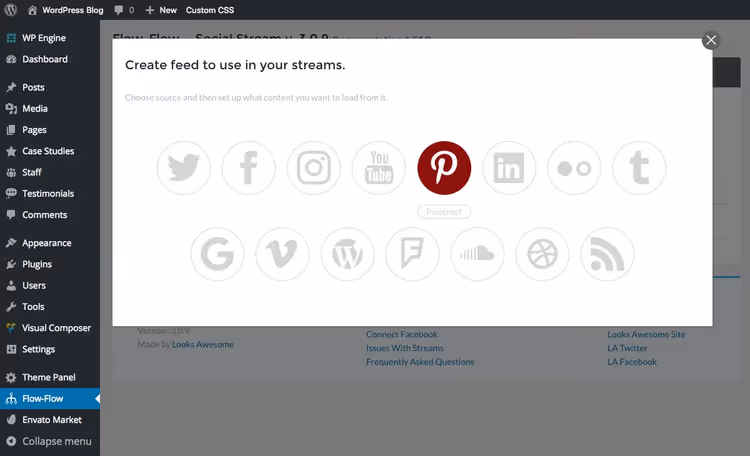750x456 pixels.
Task: Choose the Google feed source icon
Action: 217,254
